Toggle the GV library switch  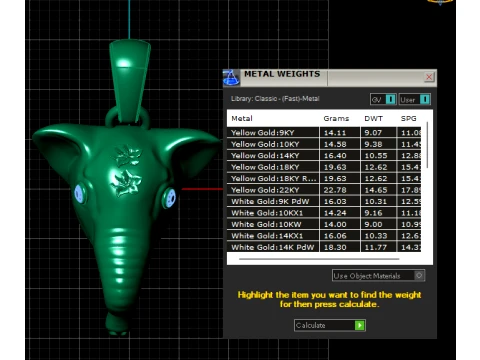tap(383, 99)
